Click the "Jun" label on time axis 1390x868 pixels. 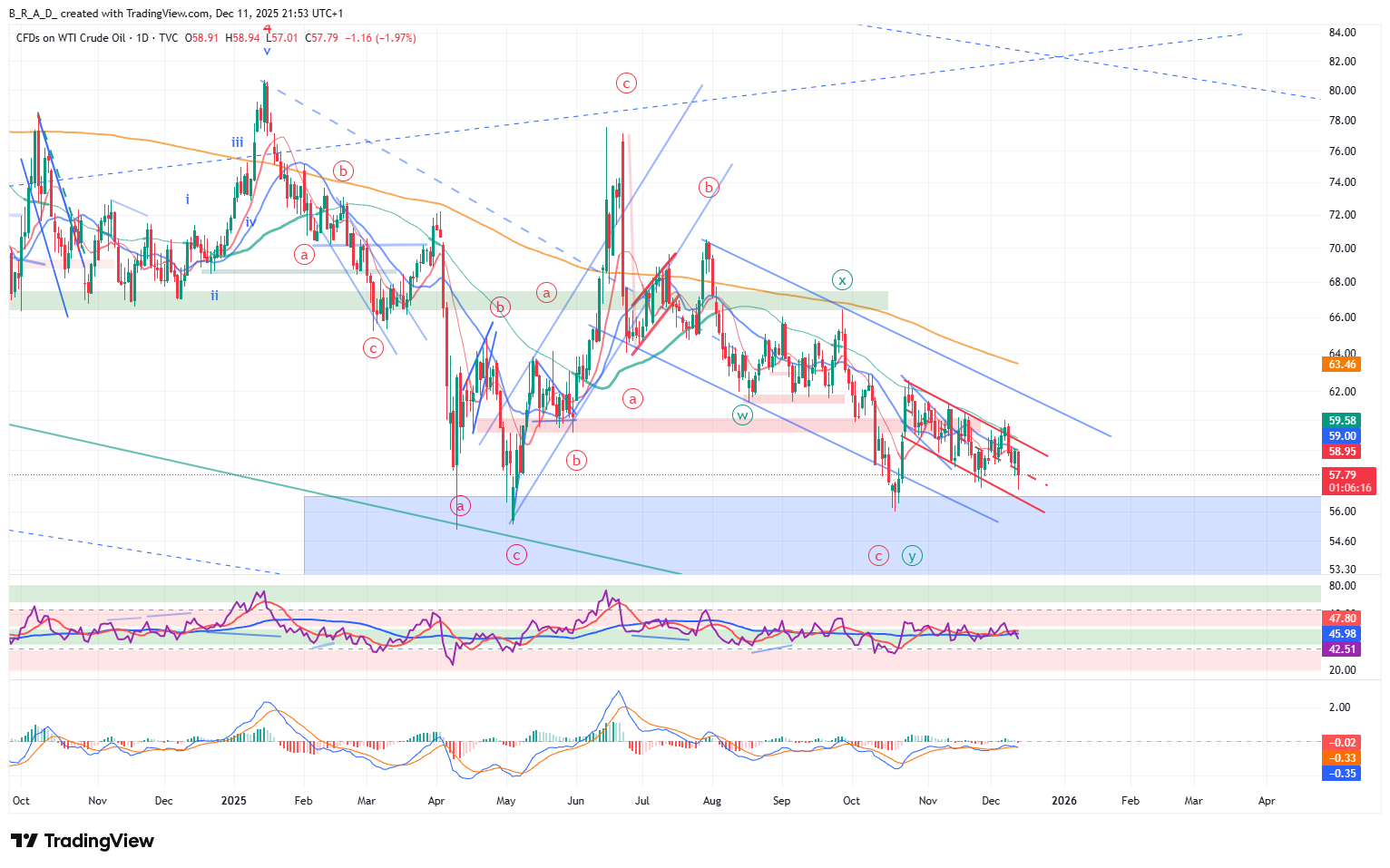point(575,801)
